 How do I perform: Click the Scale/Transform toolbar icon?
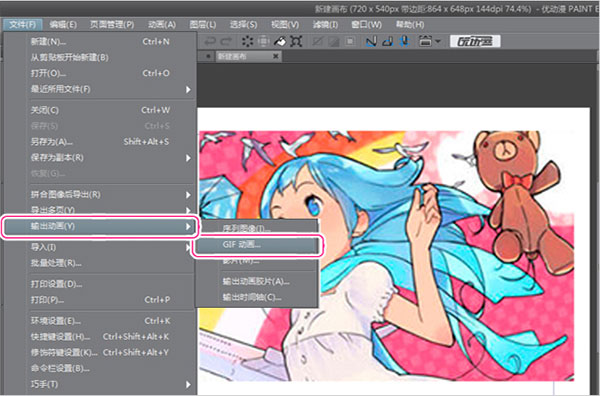click(x=296, y=41)
